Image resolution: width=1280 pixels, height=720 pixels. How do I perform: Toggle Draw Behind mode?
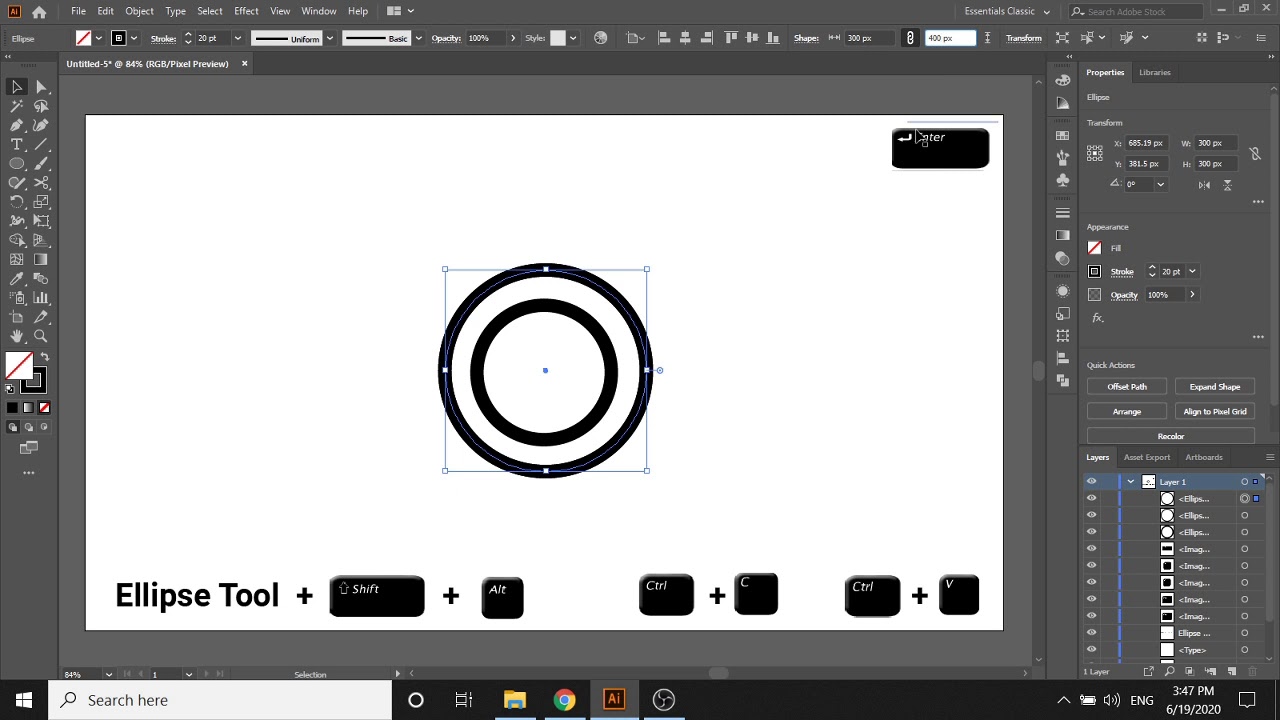[28, 427]
